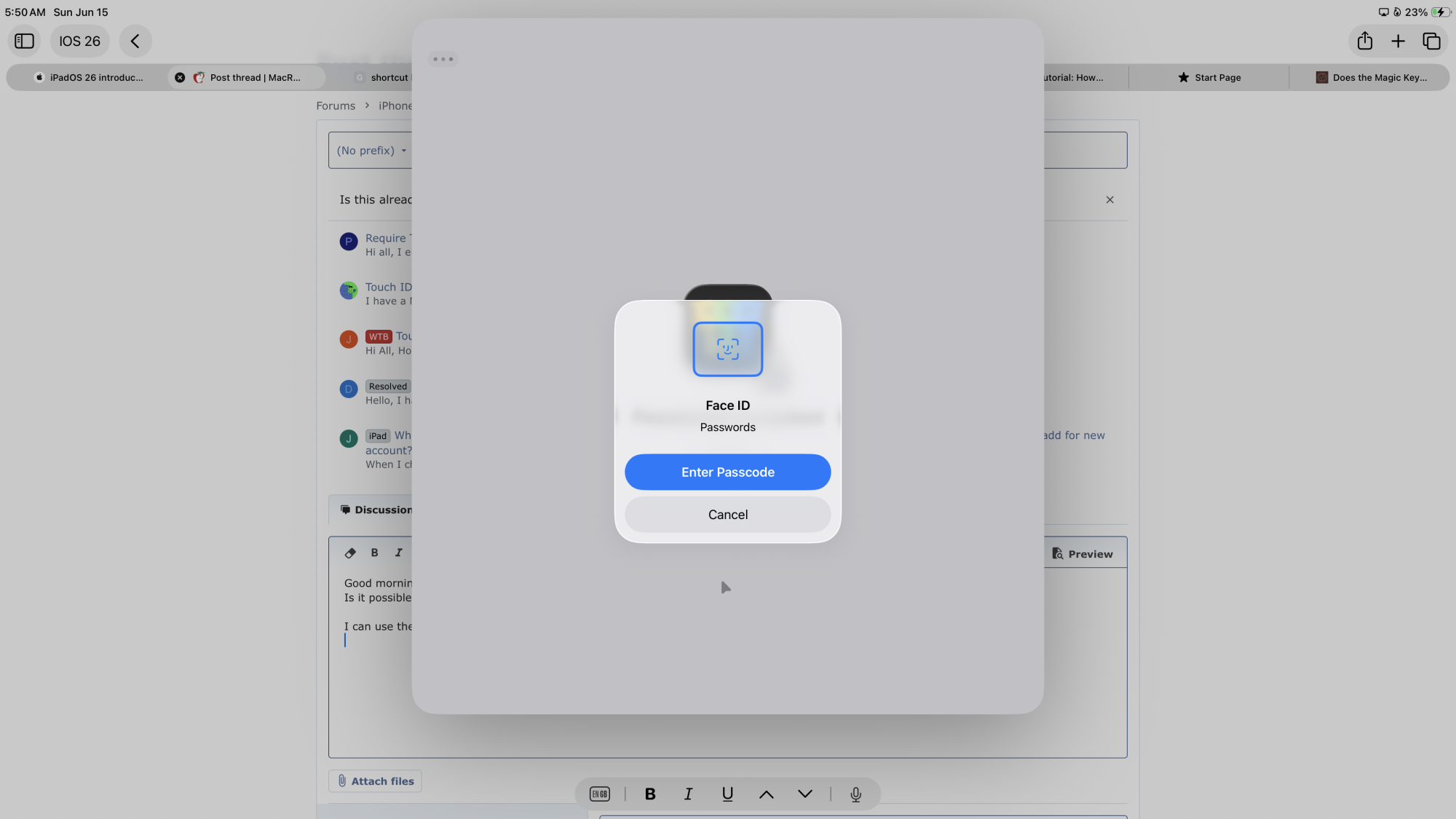The height and width of the screenshot is (819, 1456).
Task: Toggle underline in keyboard shortcut bar
Action: (727, 794)
